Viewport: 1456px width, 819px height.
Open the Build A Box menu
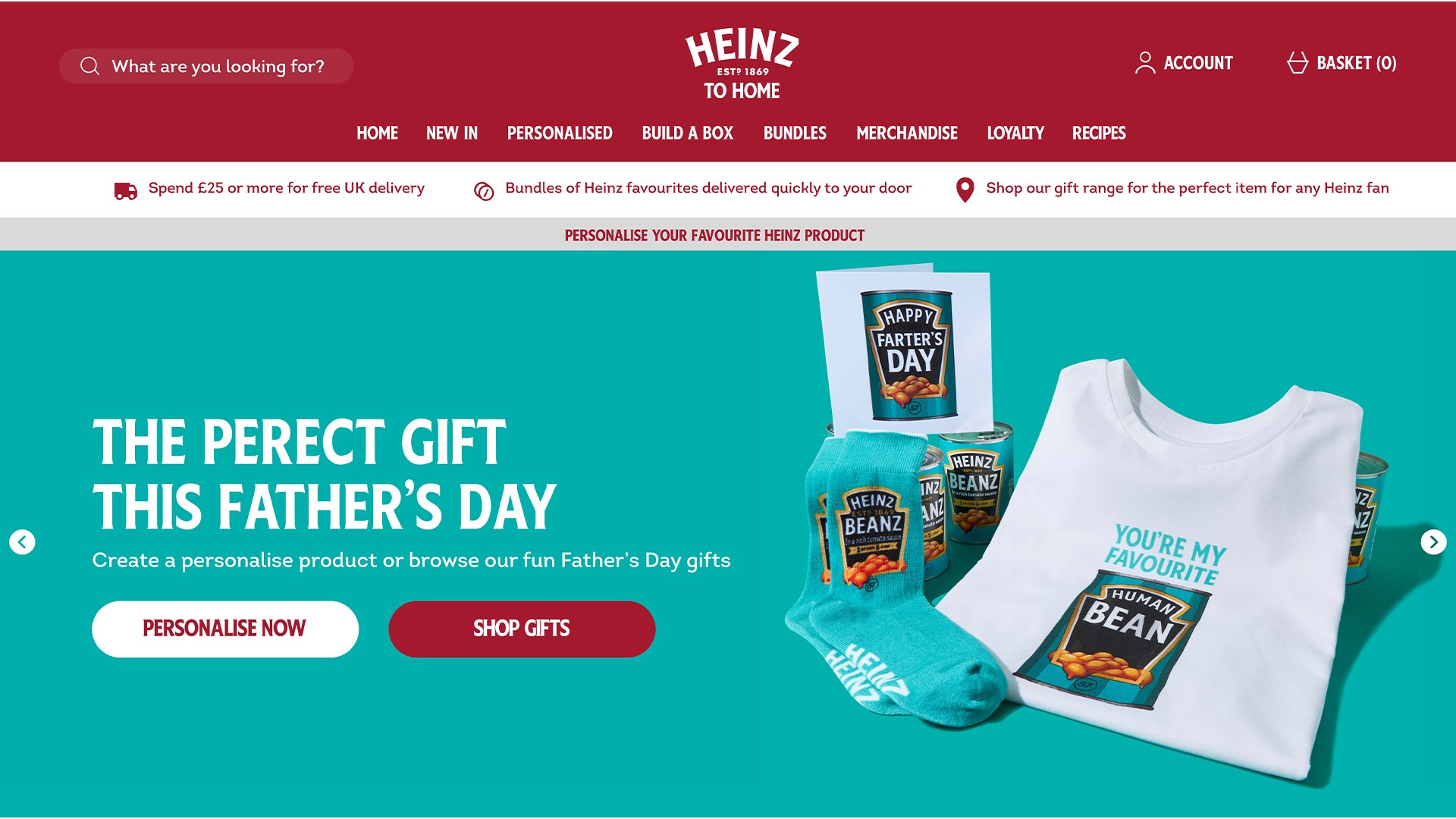688,133
